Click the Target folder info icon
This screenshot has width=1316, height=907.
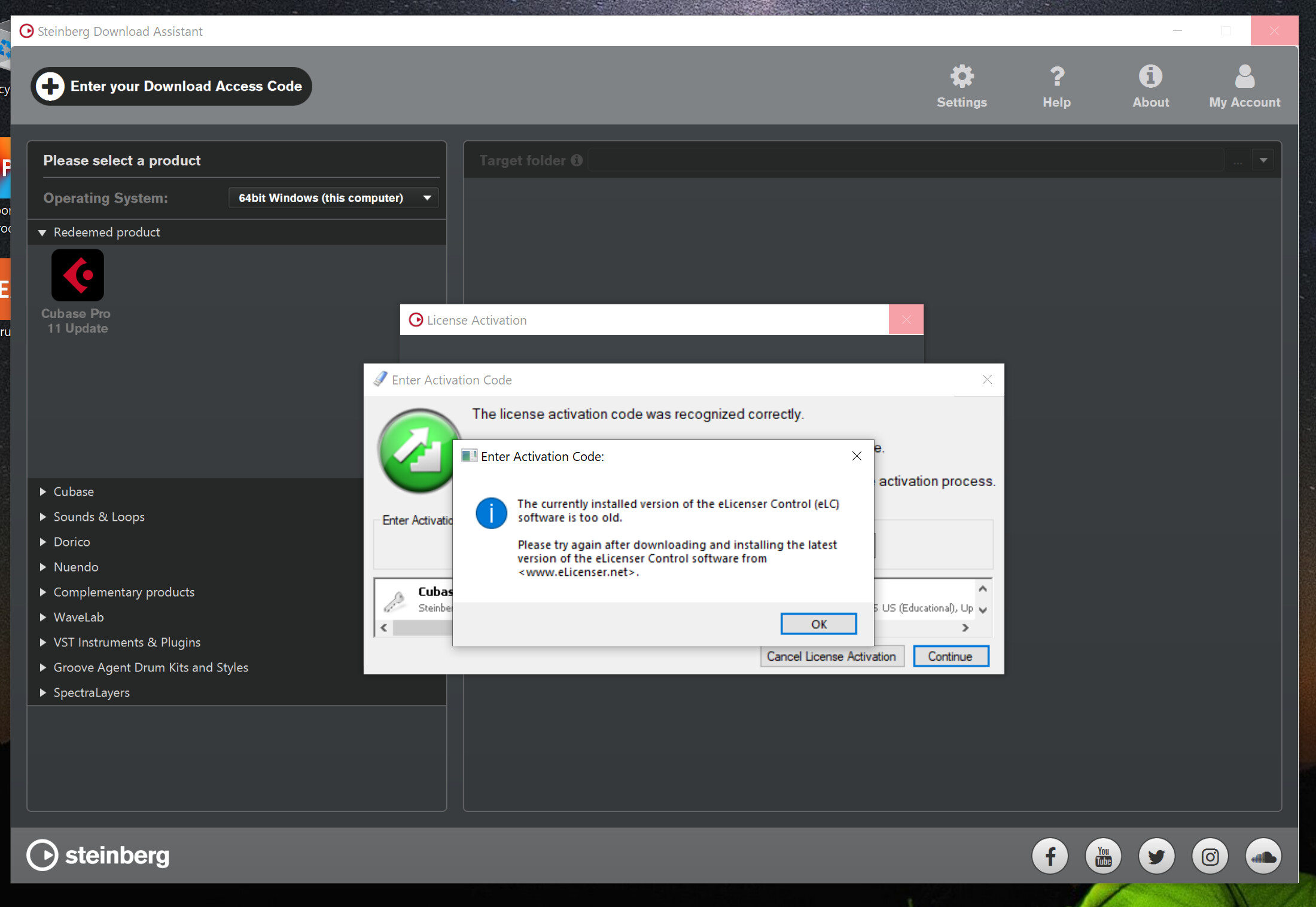coord(576,160)
